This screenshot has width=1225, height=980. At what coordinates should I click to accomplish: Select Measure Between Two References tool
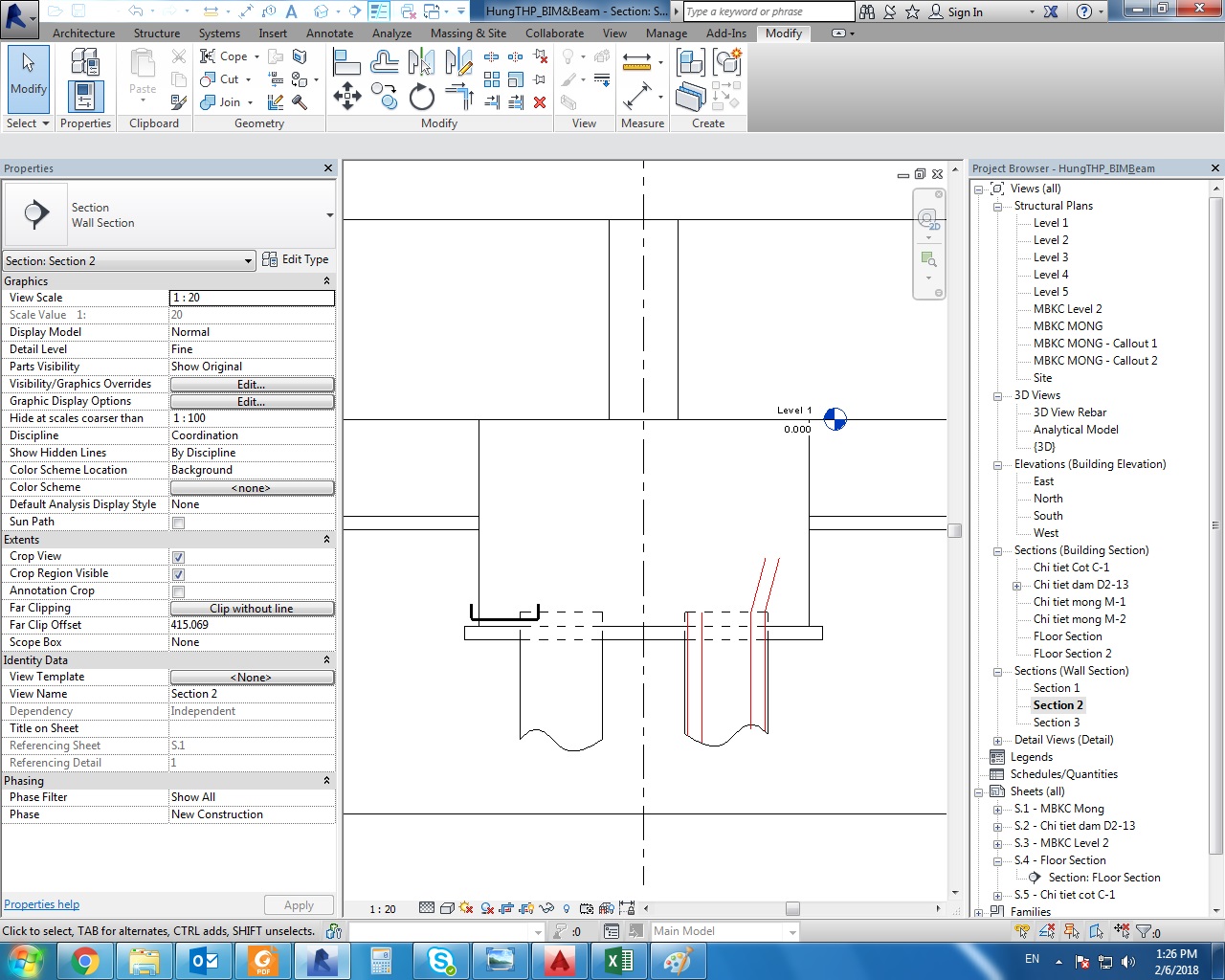pos(636,61)
